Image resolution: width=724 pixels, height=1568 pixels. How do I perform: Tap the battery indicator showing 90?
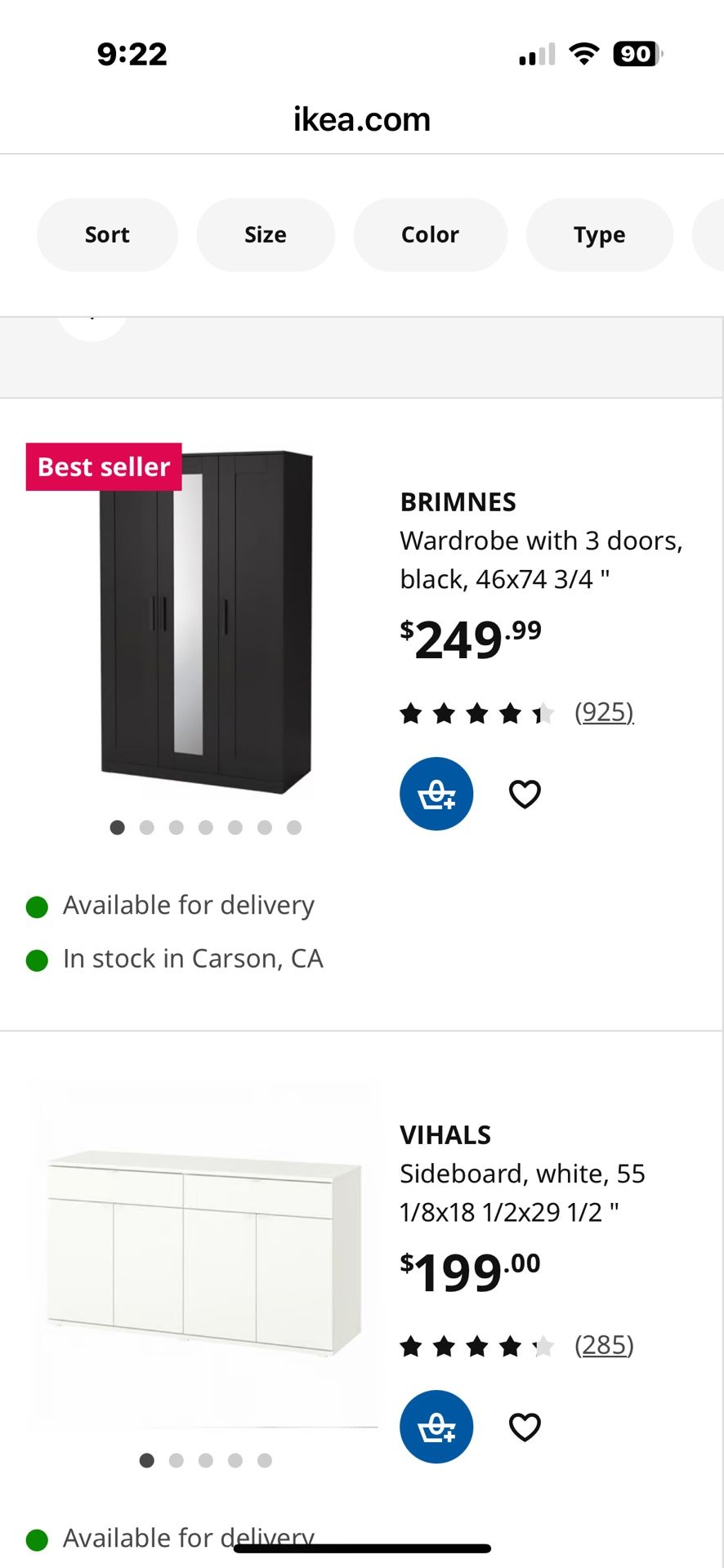pyautogui.click(x=636, y=55)
